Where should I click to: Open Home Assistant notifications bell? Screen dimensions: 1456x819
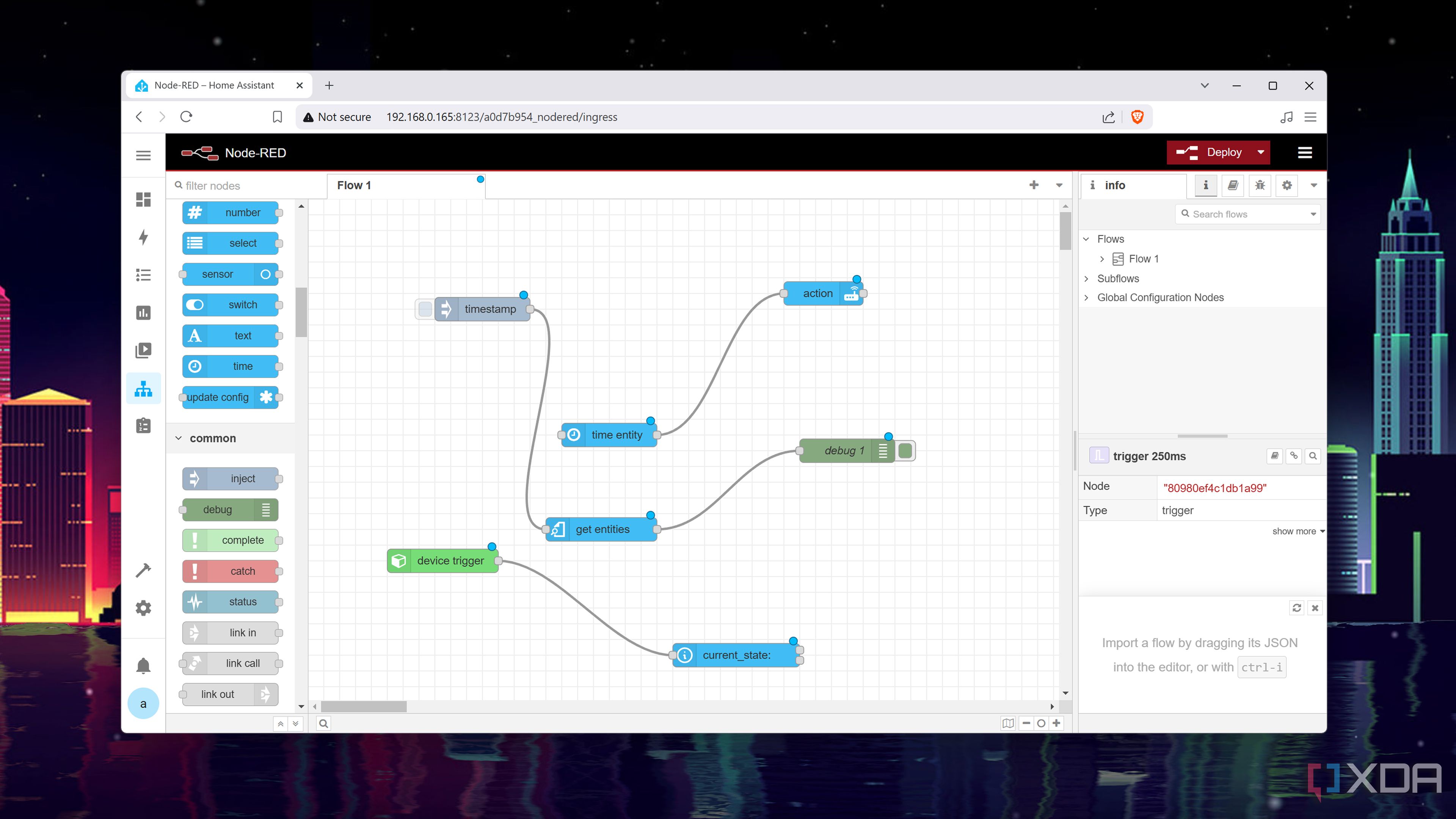143,666
